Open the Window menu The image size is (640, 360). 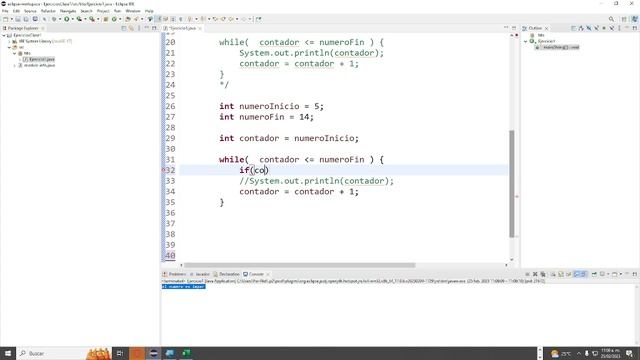[133, 11]
